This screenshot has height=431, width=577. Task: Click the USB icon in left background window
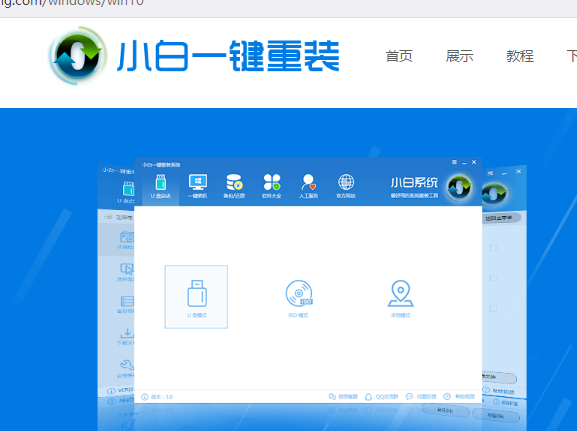click(x=128, y=189)
